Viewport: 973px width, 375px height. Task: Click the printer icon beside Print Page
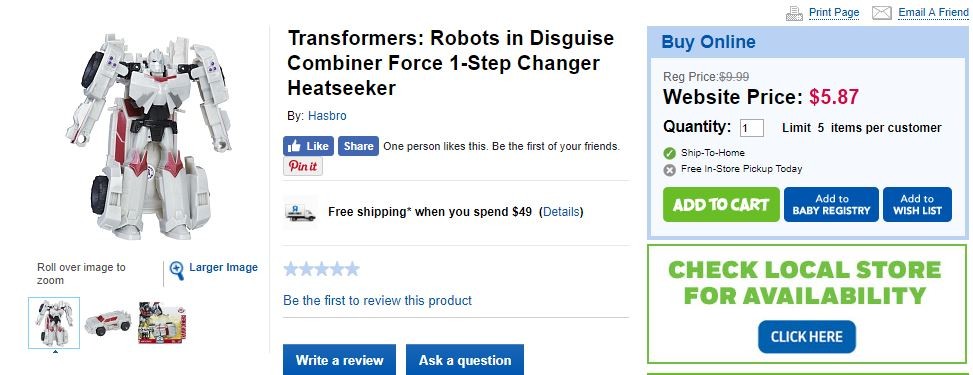tap(794, 12)
